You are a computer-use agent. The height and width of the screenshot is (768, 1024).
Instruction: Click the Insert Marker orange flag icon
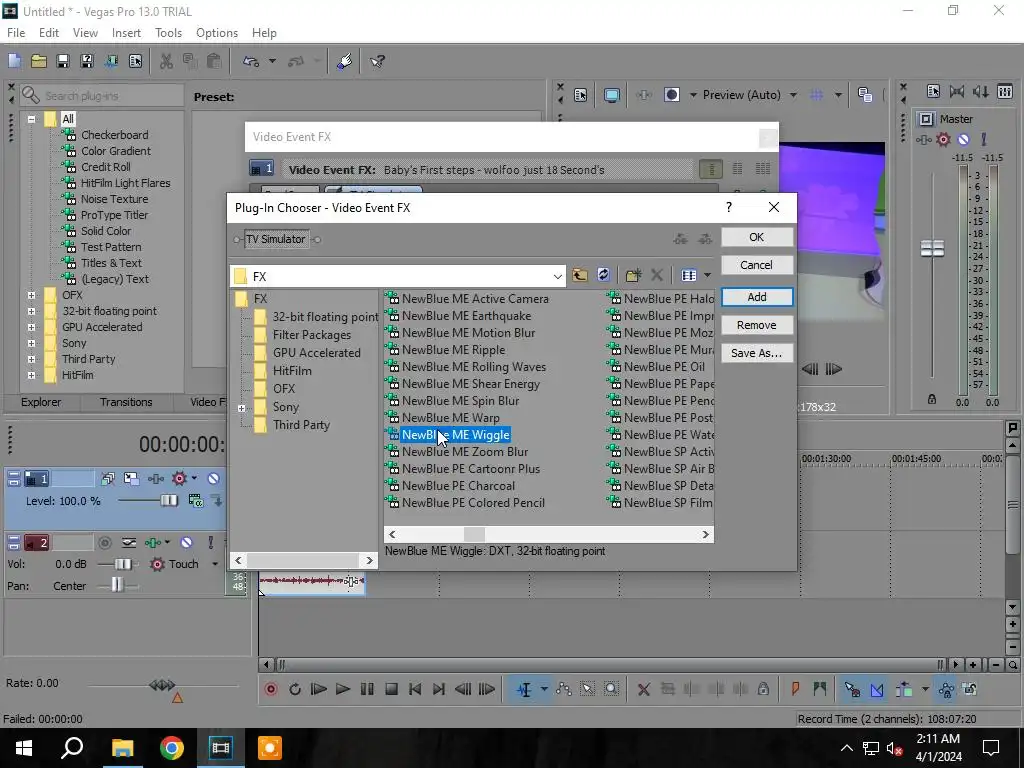pos(795,689)
